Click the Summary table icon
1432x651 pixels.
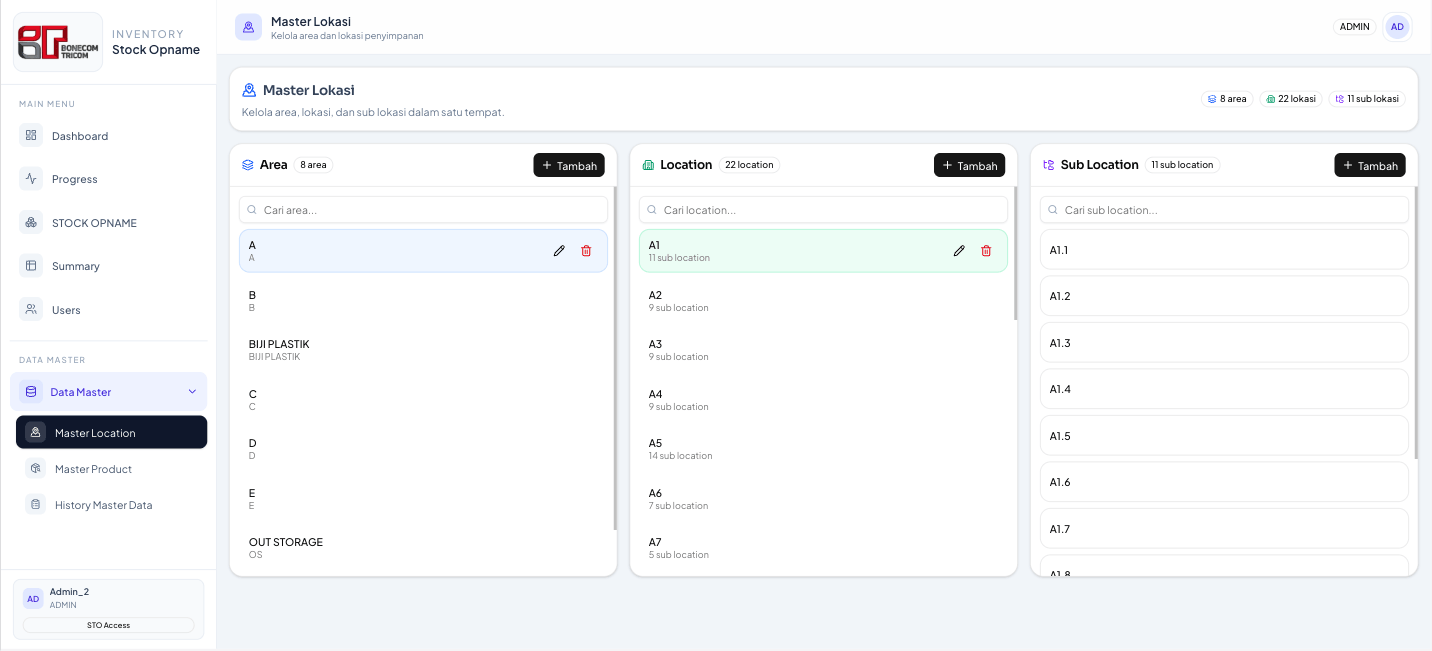31,266
